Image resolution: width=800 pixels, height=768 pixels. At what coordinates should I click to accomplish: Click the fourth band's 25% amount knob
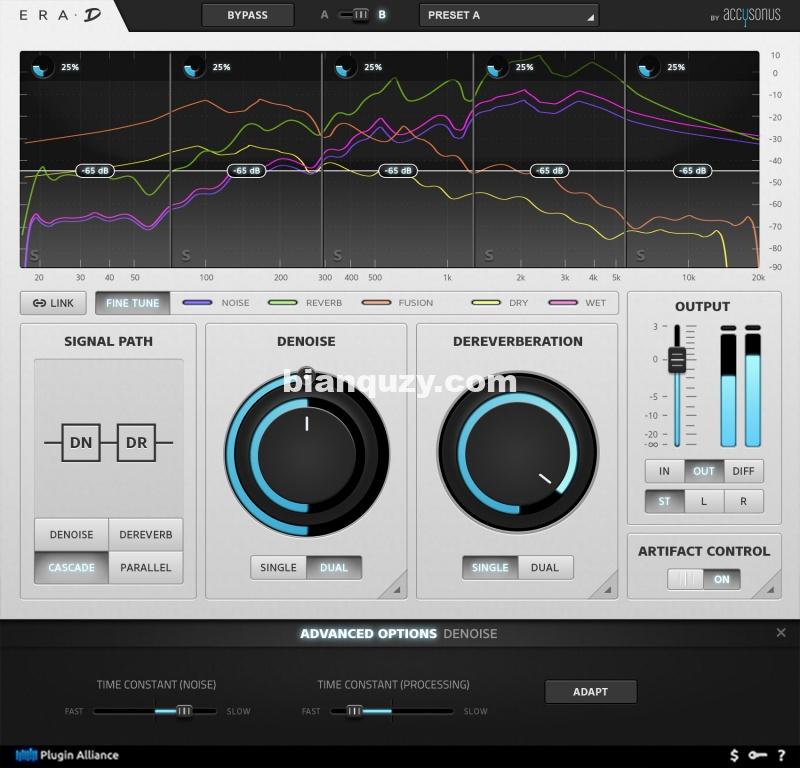(x=496, y=67)
